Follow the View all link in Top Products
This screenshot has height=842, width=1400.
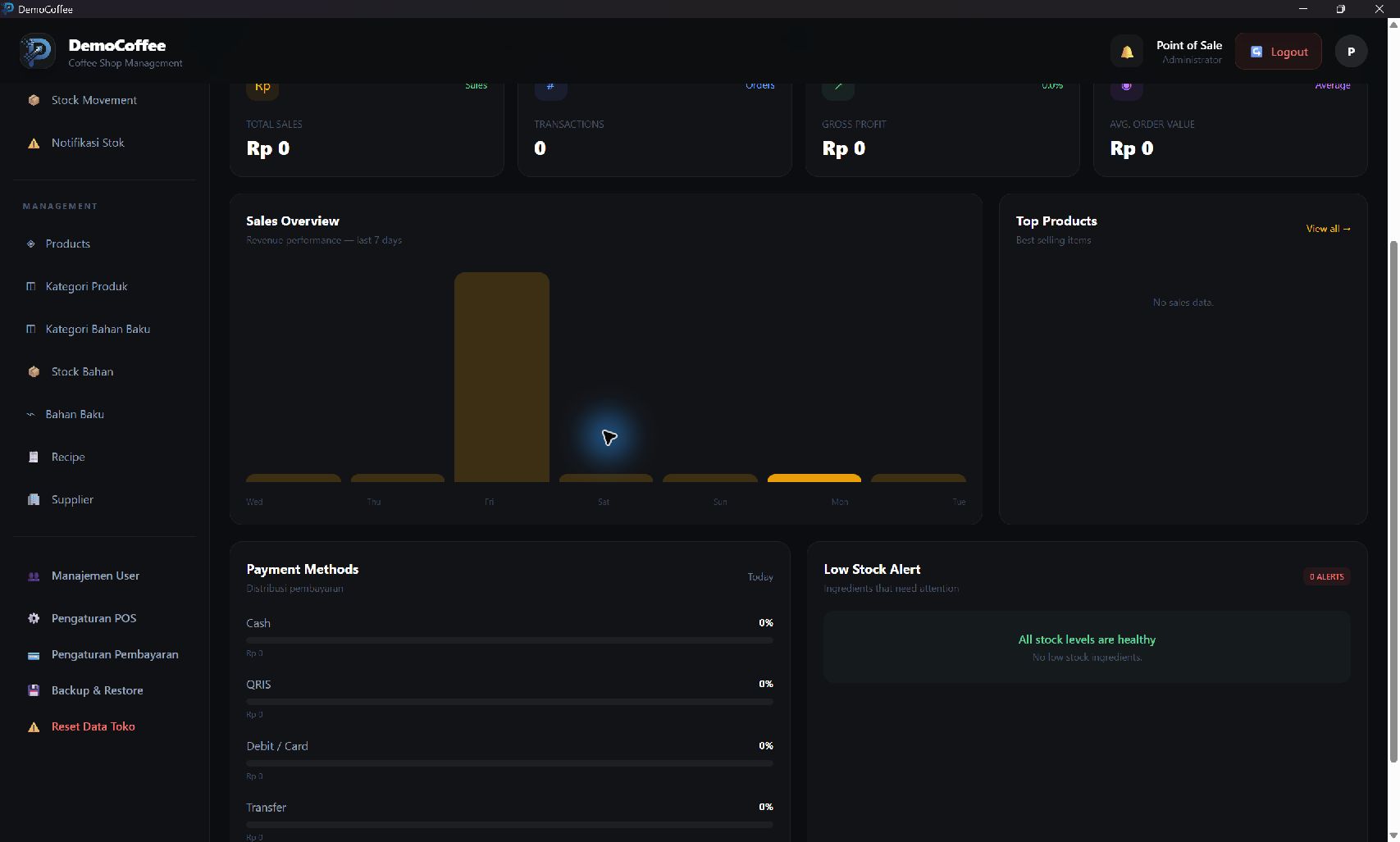pyautogui.click(x=1328, y=229)
